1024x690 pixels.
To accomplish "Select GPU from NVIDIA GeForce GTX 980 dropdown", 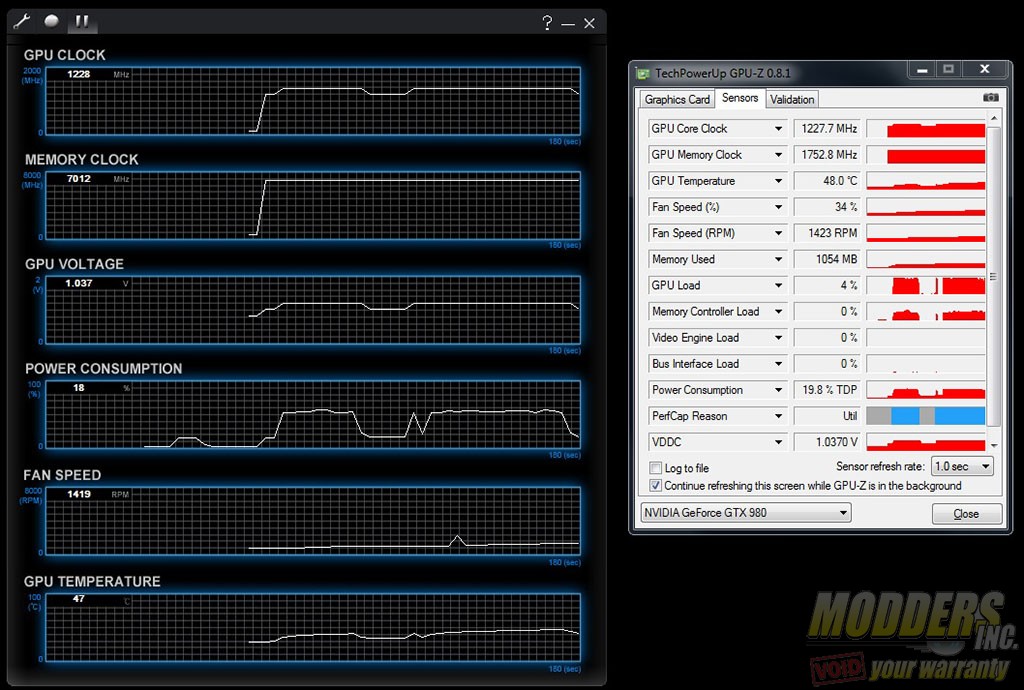I will [745, 512].
